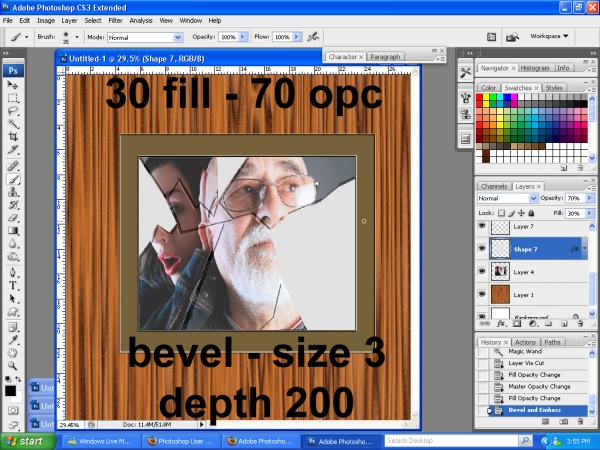Image resolution: width=600 pixels, height=450 pixels.
Task: Select the Zoom tool
Action: [x=13, y=366]
